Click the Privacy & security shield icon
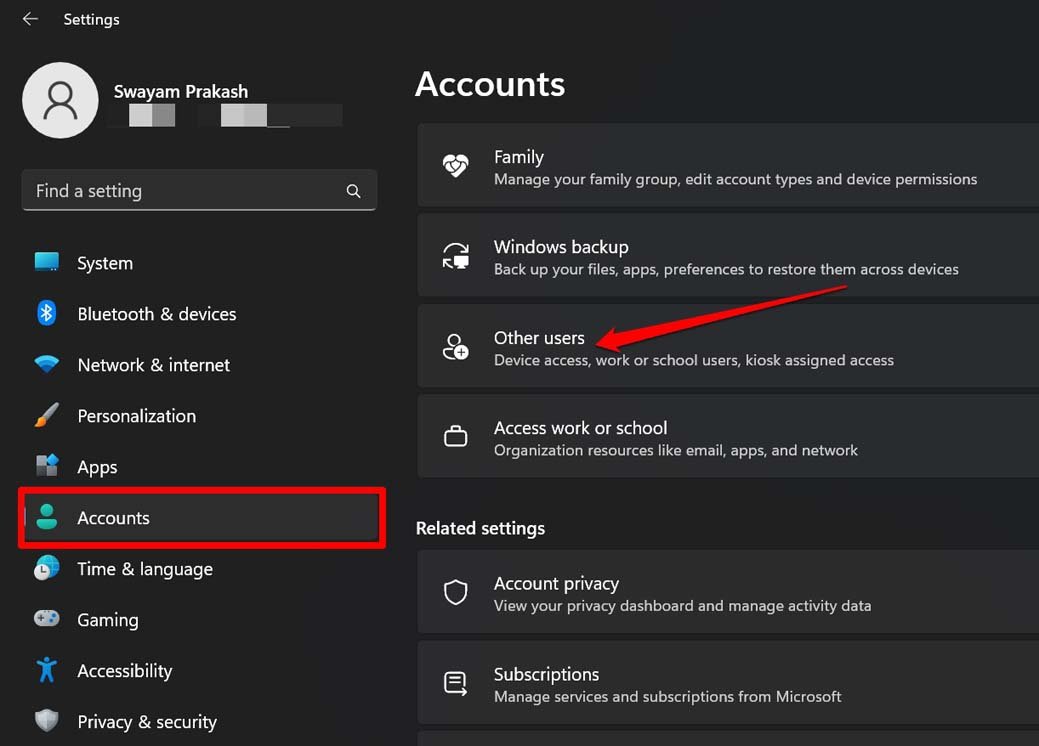The image size is (1039, 746). 47,721
